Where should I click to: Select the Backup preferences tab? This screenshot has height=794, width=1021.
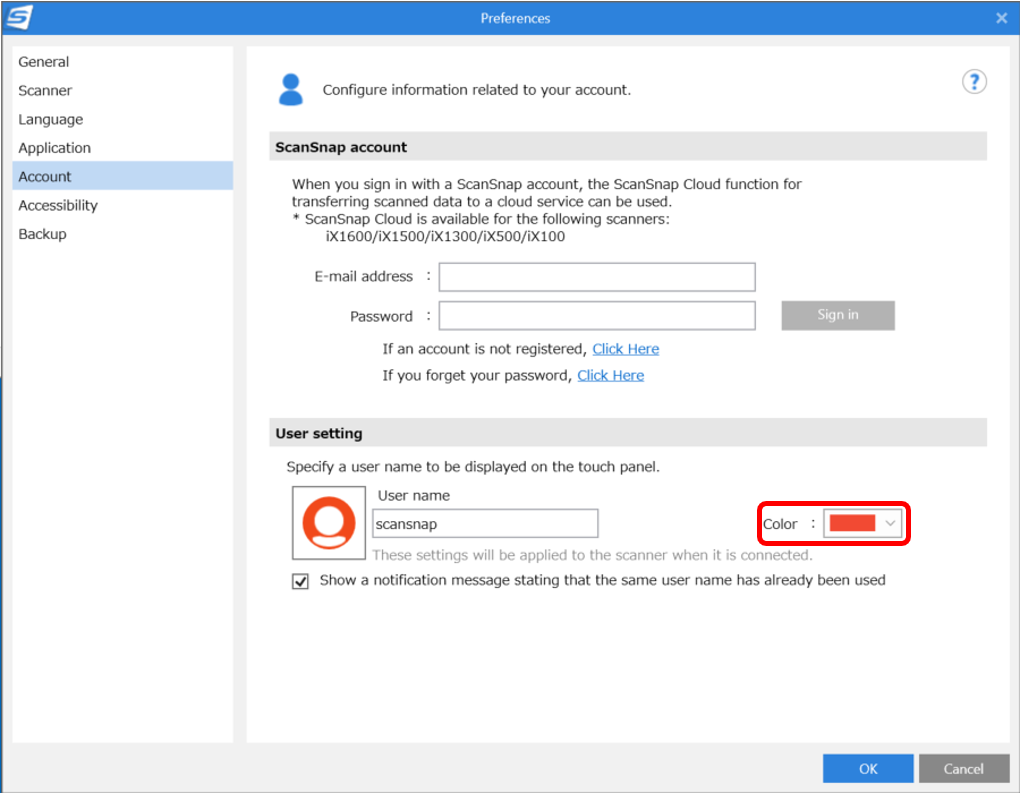(122, 234)
